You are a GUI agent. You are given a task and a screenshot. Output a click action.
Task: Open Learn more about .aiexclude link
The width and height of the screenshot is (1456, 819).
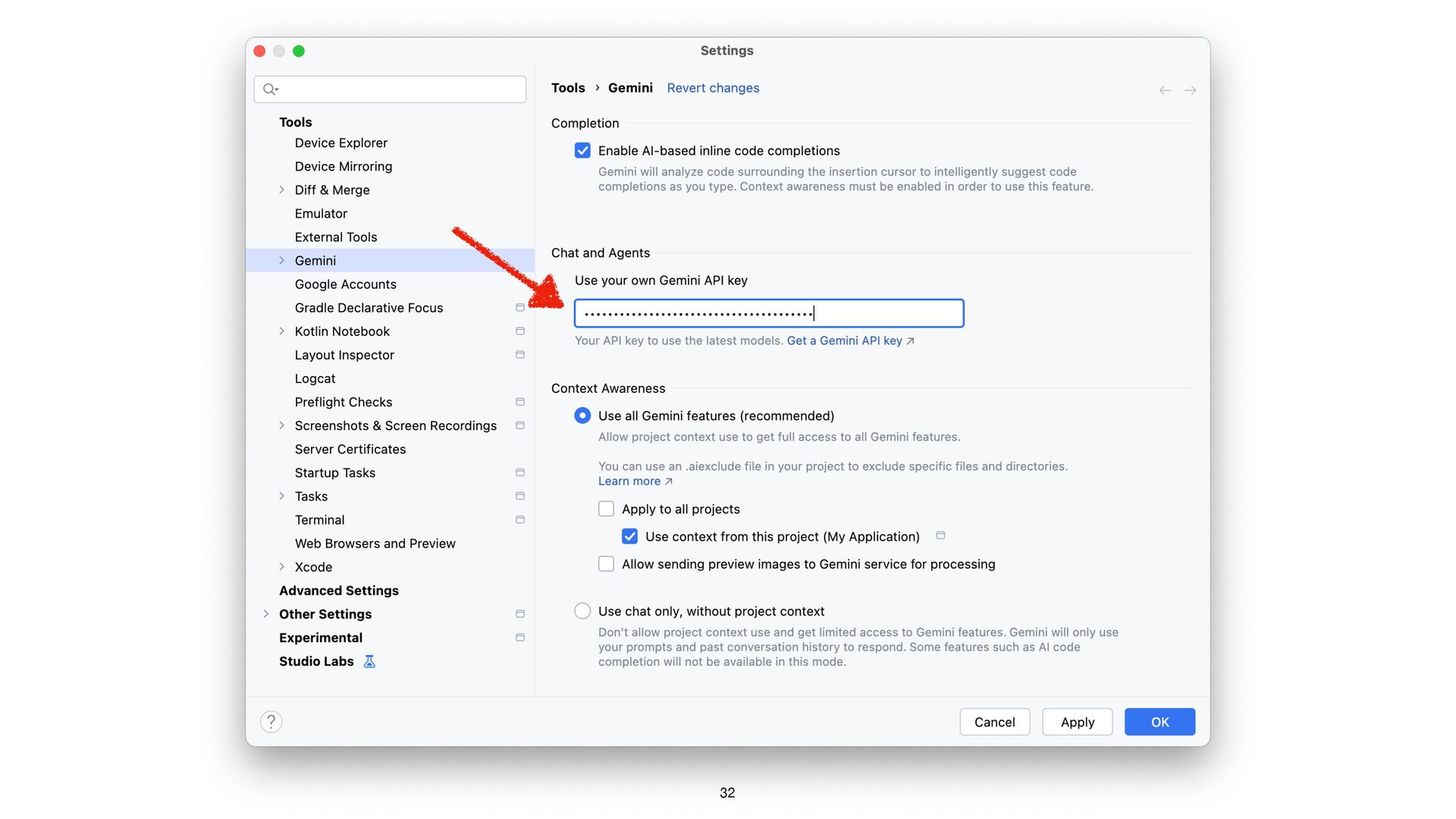point(629,481)
